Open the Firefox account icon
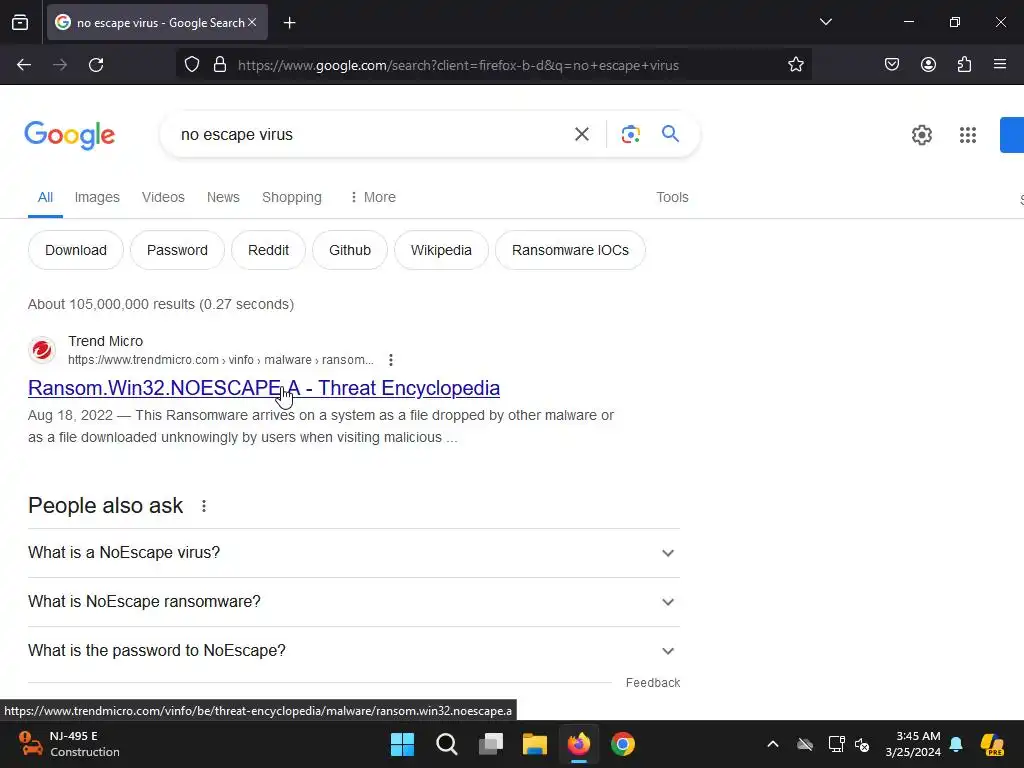This screenshot has height=768, width=1024. coord(928,65)
